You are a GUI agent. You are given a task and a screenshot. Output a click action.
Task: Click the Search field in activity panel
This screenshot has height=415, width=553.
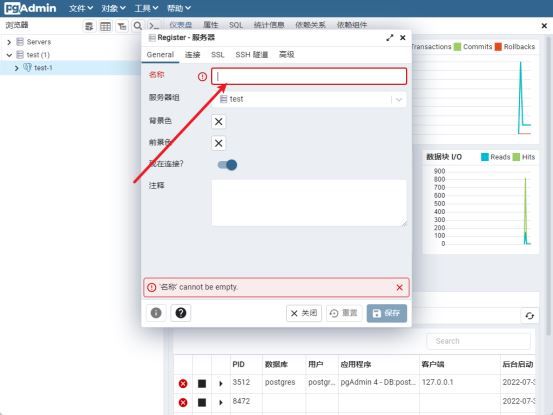tap(479, 341)
